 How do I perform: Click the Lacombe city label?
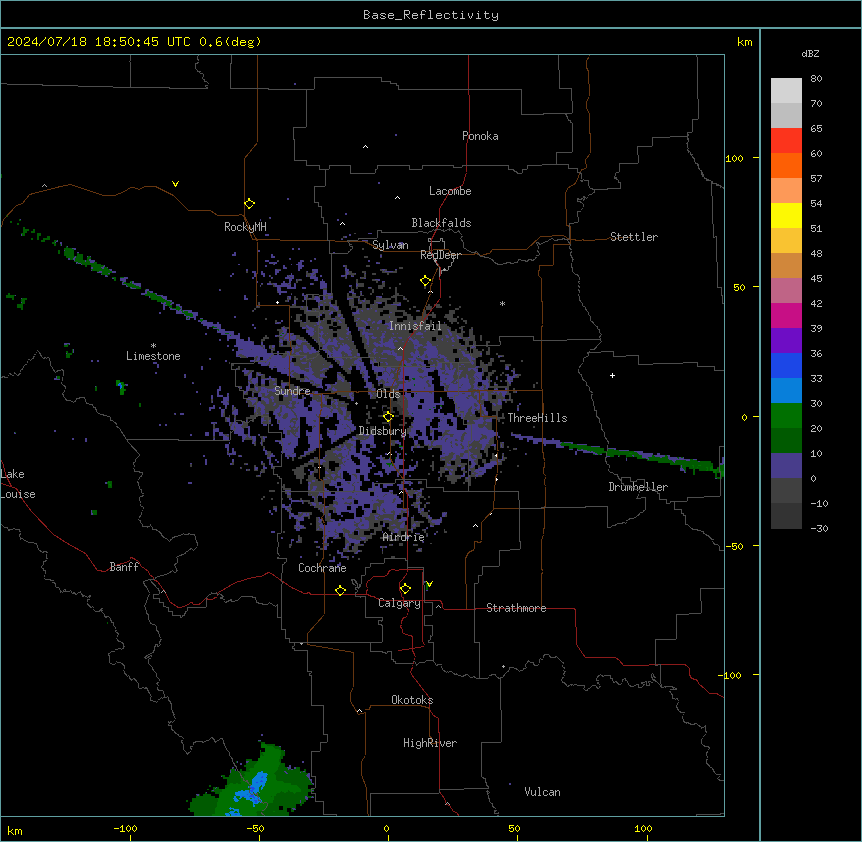[x=450, y=191]
